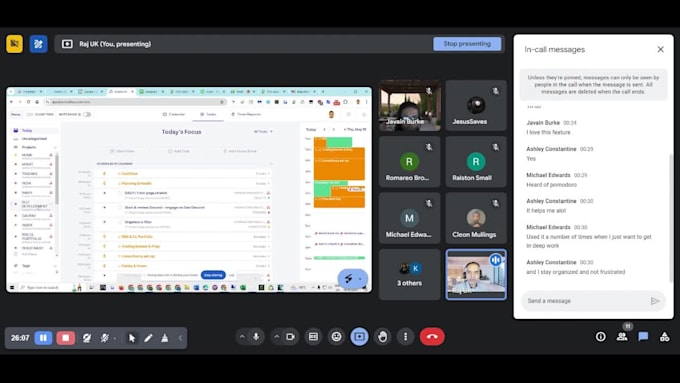
Task: Open audio settings chevron beside microphone
Action: click(242, 337)
